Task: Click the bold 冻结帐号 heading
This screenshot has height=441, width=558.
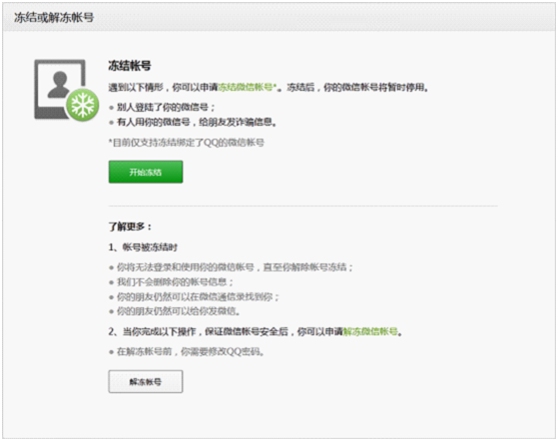Action: 130,65
